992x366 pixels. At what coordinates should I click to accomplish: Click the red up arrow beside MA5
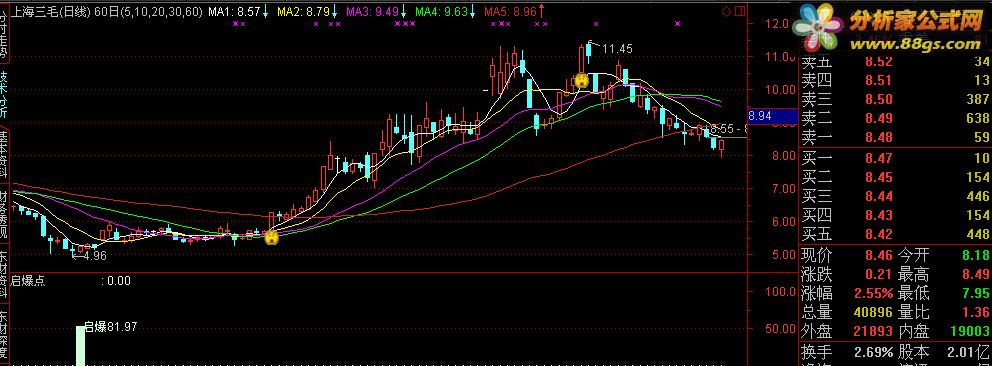[542, 11]
